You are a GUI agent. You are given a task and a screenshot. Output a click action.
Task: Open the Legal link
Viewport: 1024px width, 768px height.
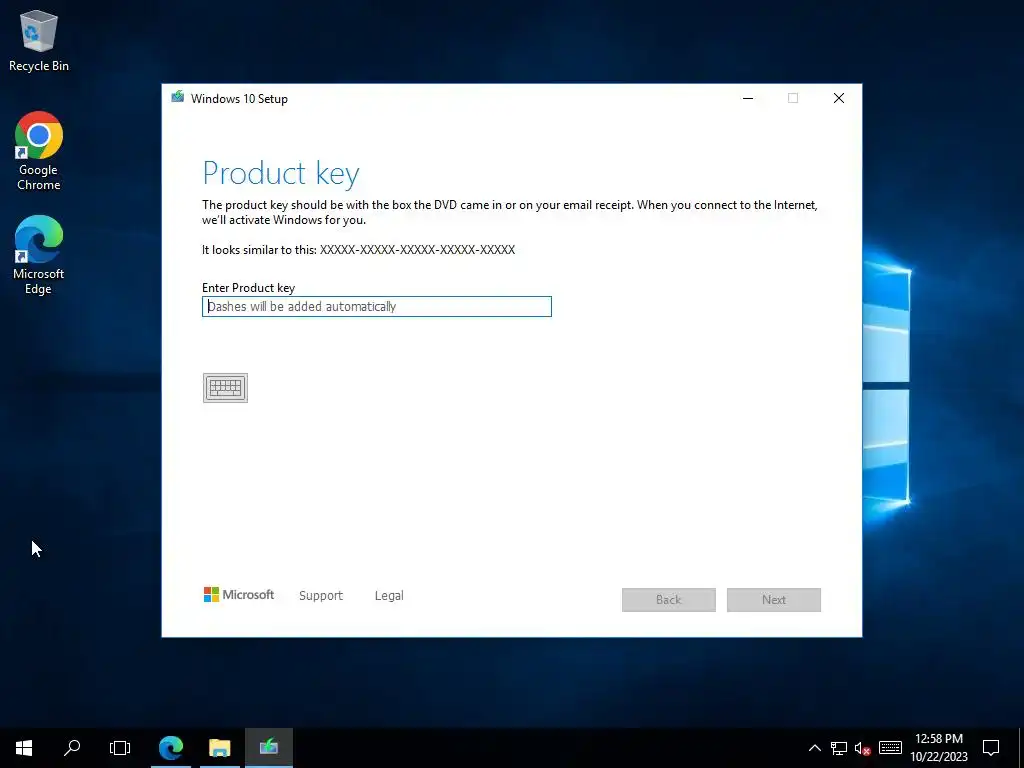[389, 596]
